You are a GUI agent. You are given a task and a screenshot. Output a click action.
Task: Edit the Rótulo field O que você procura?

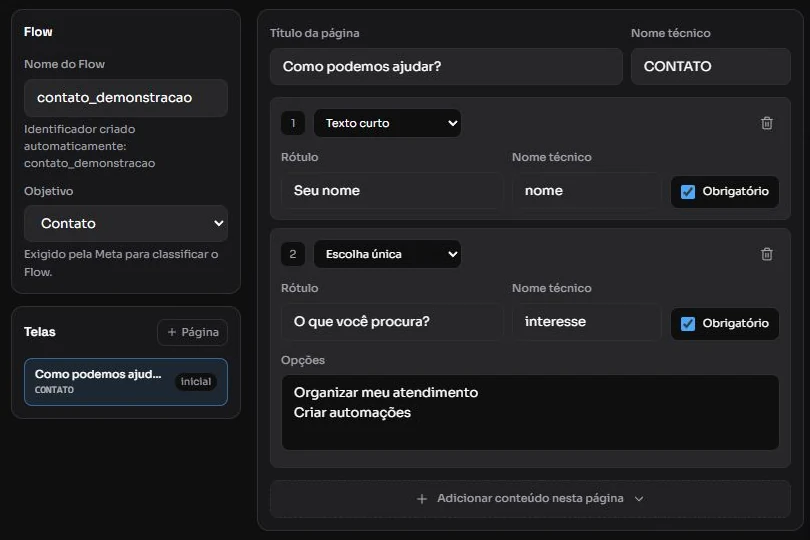pyautogui.click(x=392, y=322)
